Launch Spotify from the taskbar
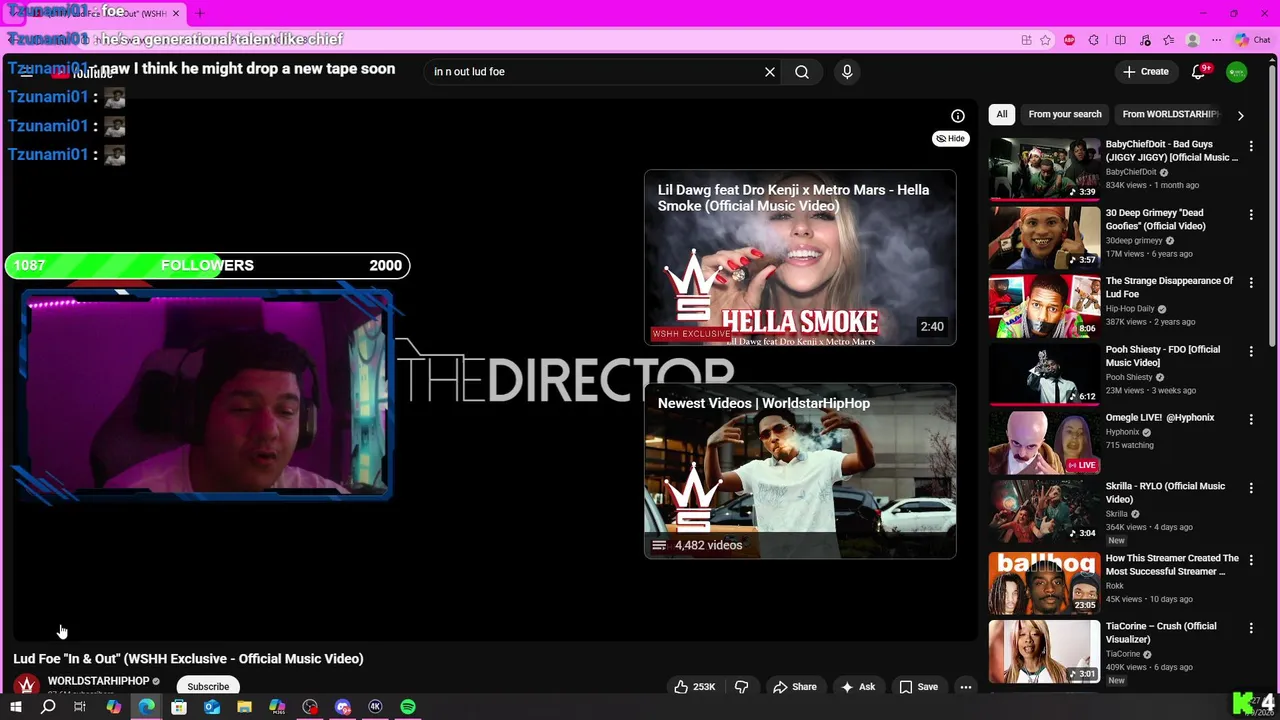 tap(408, 707)
